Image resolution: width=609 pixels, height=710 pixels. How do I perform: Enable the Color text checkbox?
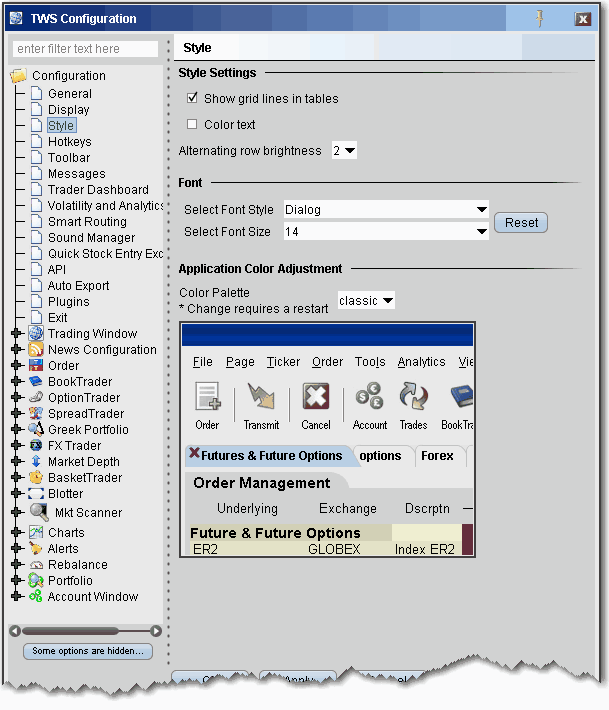click(192, 124)
